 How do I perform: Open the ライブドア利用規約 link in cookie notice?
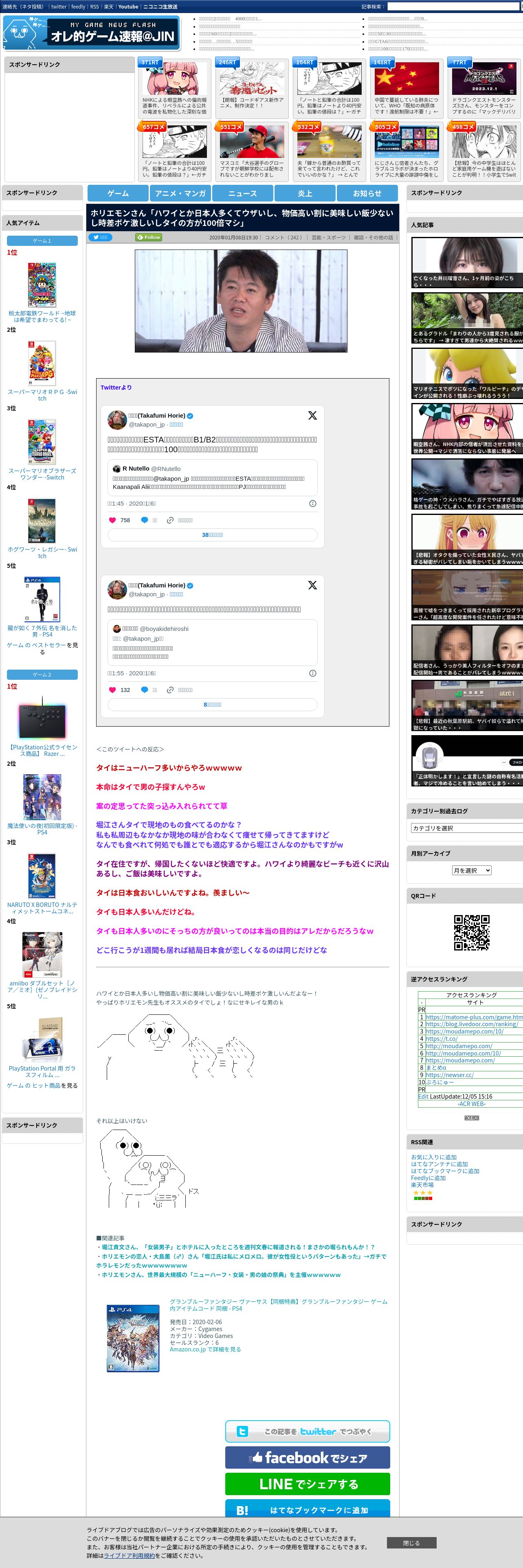click(129, 1555)
